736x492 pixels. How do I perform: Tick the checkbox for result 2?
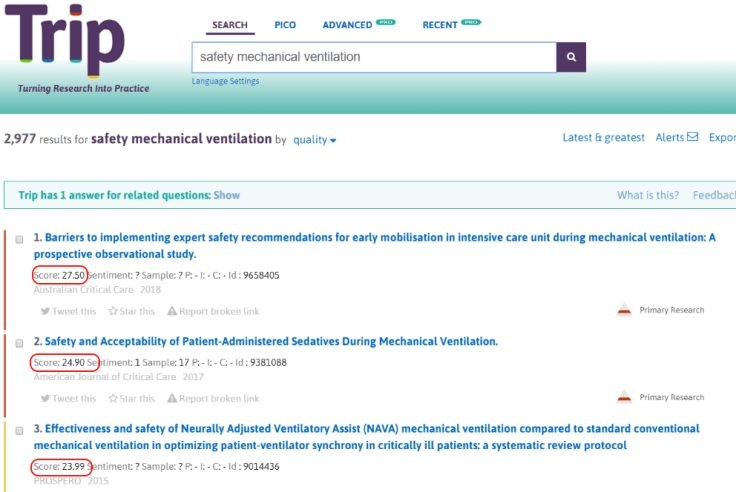(x=20, y=343)
